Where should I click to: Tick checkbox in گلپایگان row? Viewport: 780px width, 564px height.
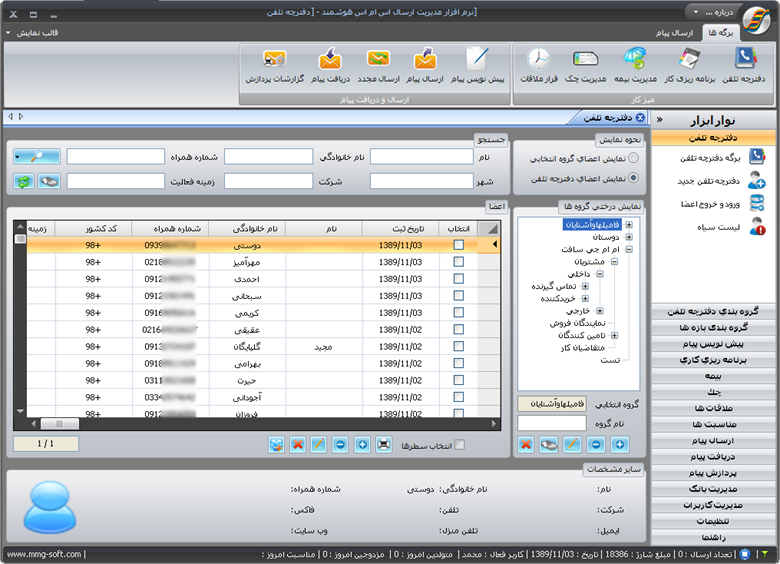[459, 346]
